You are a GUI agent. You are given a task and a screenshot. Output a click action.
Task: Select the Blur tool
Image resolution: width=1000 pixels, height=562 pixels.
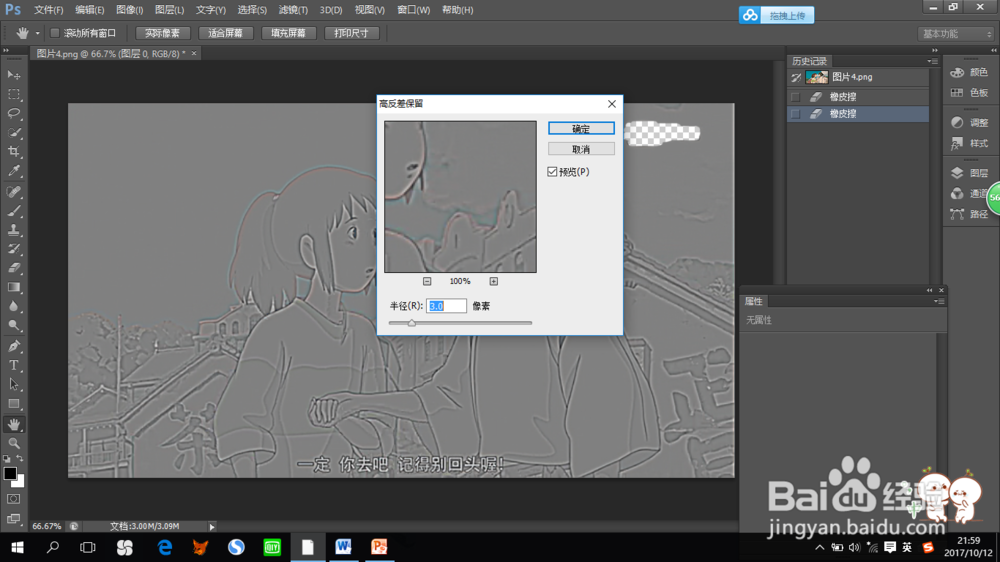[x=14, y=306]
